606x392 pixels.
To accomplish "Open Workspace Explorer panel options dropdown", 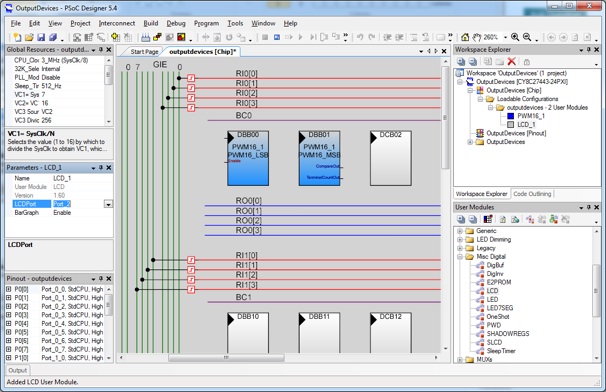I will tap(581, 50).
